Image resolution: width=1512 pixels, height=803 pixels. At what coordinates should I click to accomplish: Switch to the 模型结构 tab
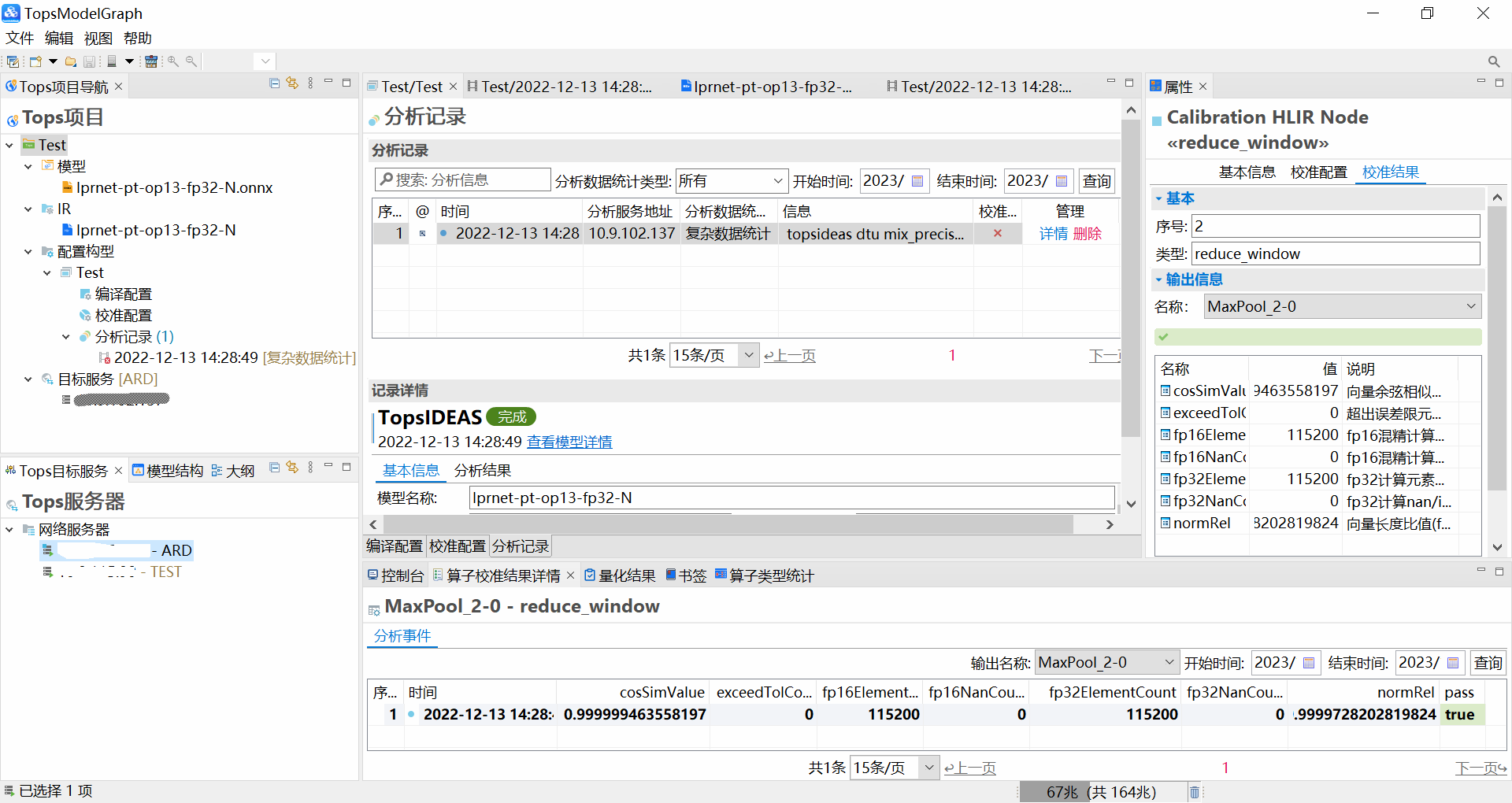click(x=168, y=471)
